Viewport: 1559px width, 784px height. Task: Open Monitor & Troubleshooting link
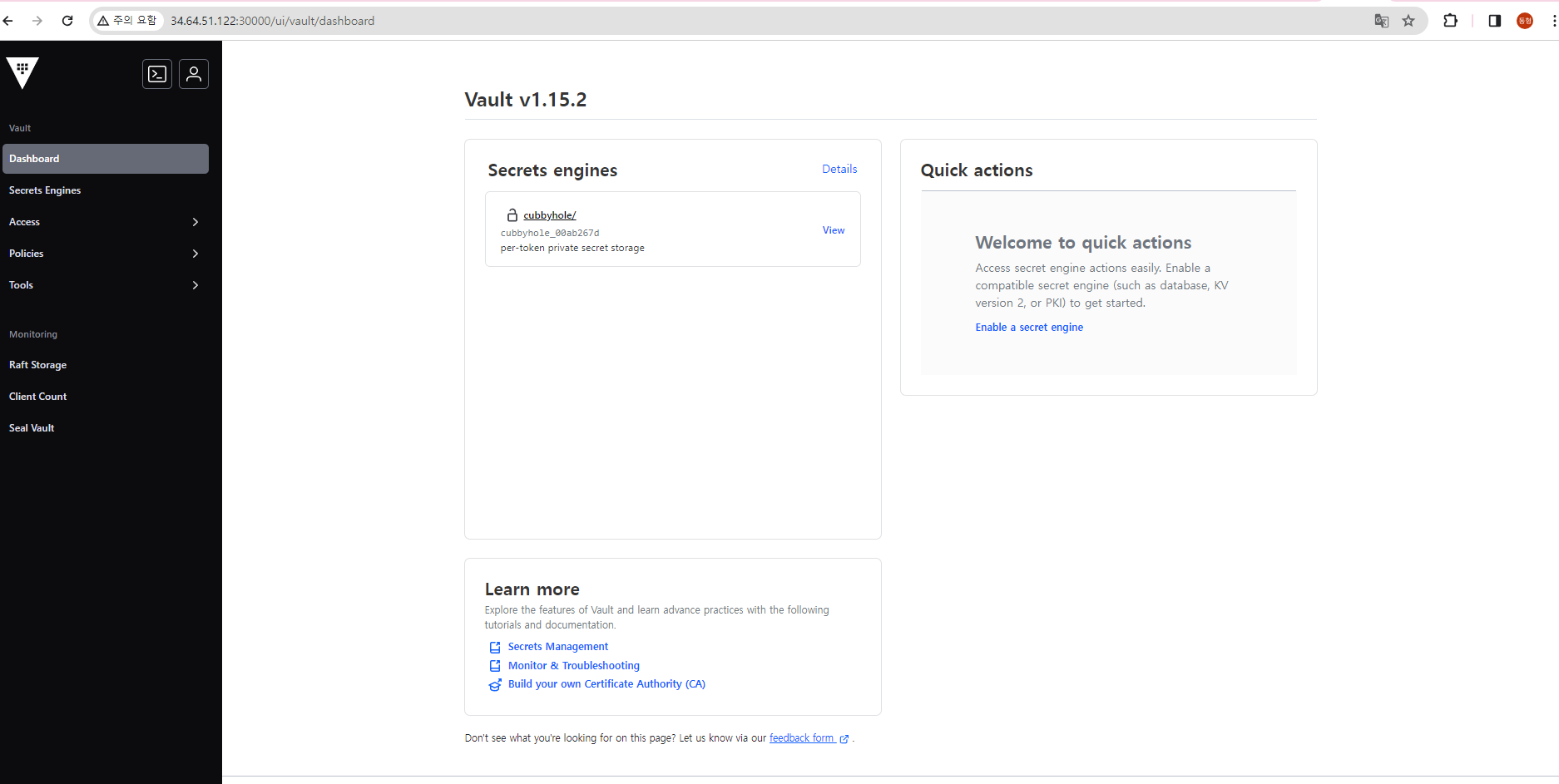click(574, 666)
